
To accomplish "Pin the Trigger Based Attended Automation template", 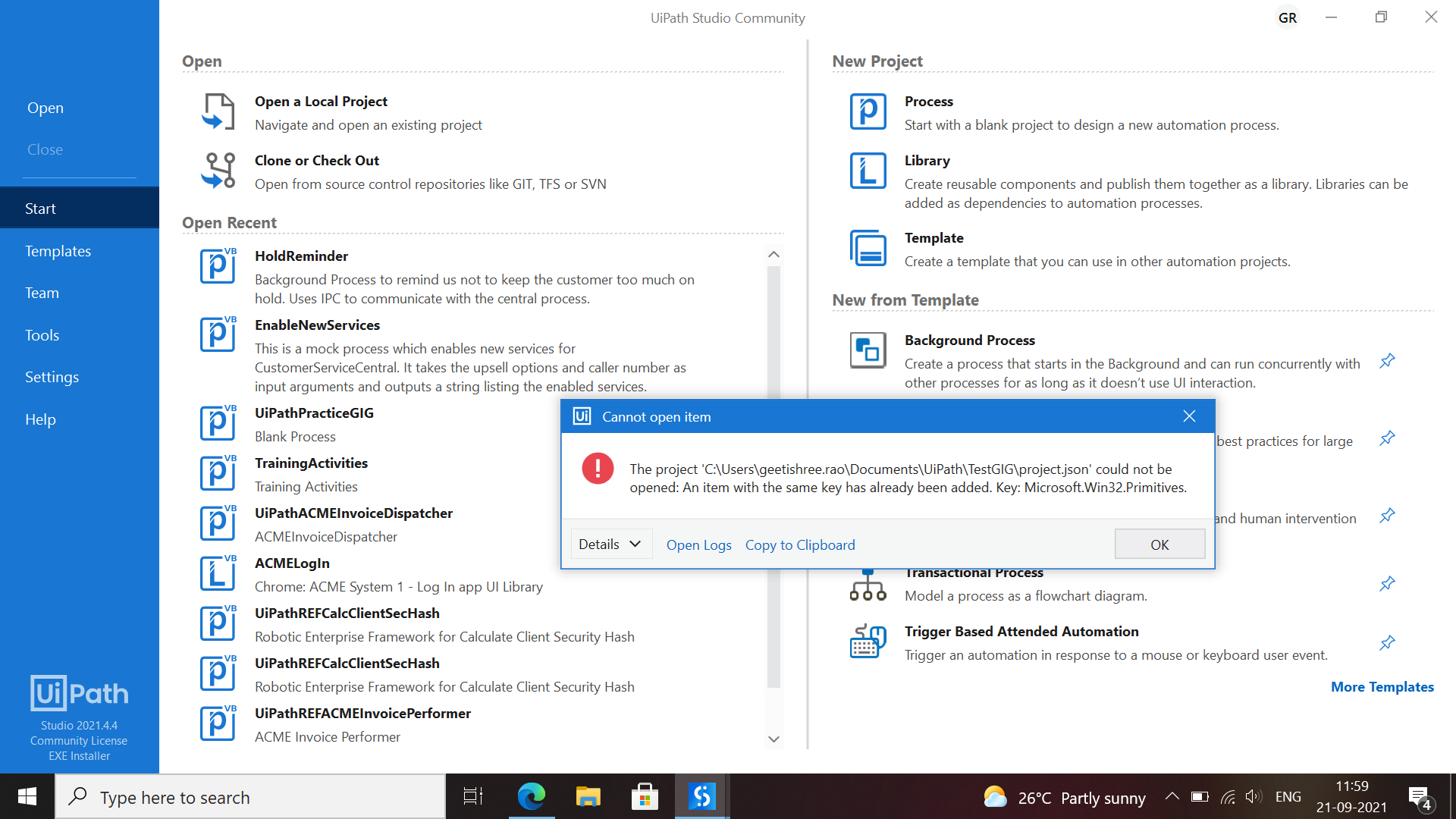I will coord(1387,643).
